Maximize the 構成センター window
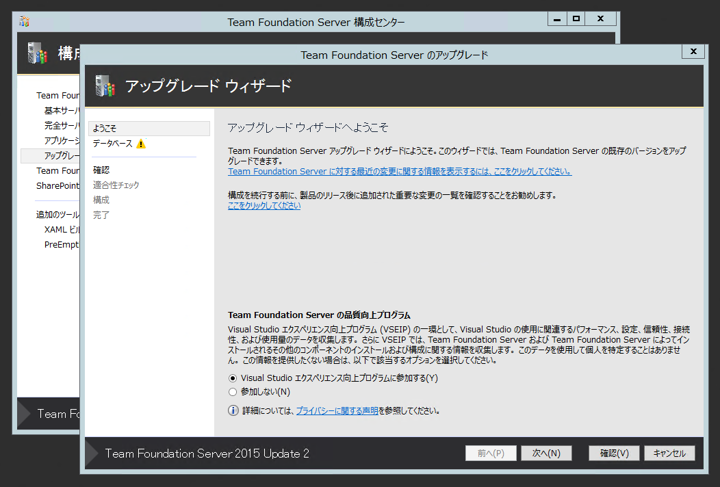 576,19
